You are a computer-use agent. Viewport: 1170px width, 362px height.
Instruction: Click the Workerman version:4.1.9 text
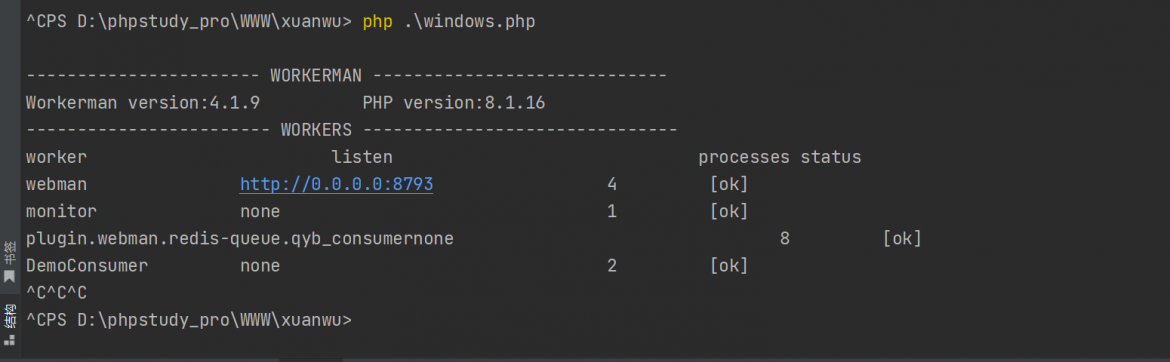click(x=143, y=103)
